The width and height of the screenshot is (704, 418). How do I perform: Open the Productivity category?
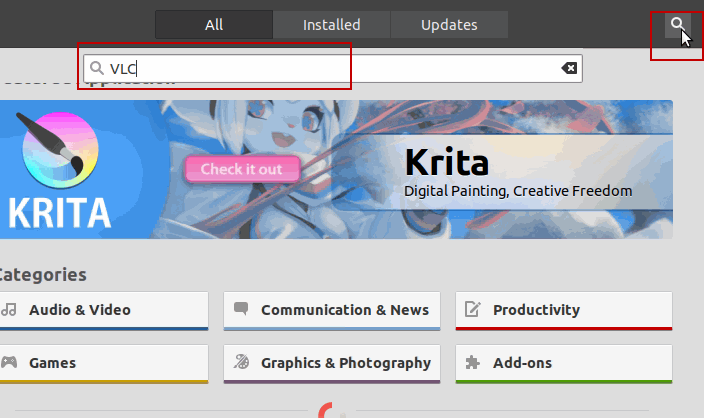564,311
